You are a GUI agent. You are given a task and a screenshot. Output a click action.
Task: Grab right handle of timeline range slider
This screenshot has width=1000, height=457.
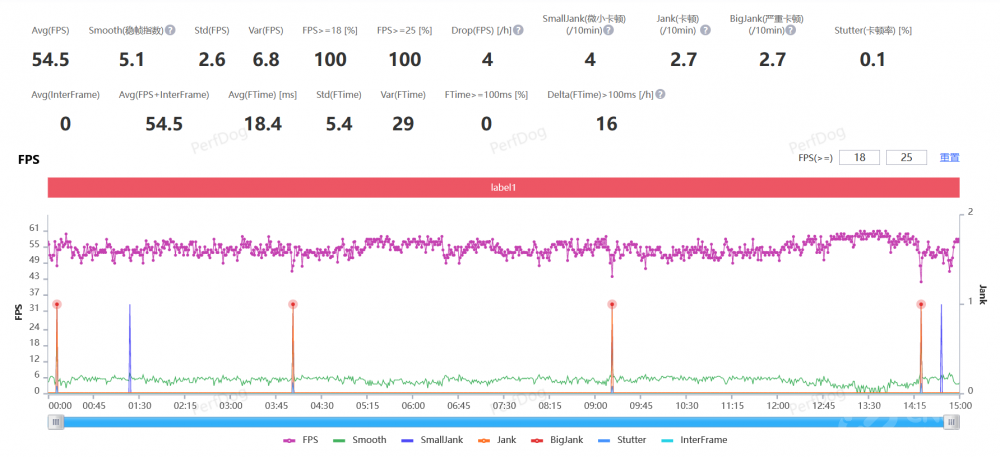point(952,422)
